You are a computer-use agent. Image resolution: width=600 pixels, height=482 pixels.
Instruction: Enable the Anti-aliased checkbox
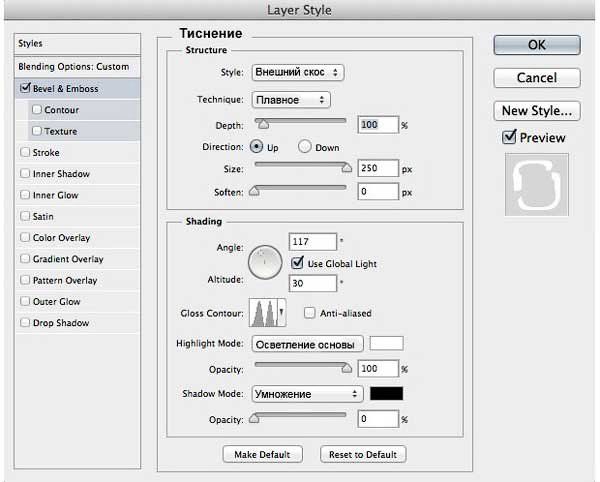click(309, 313)
